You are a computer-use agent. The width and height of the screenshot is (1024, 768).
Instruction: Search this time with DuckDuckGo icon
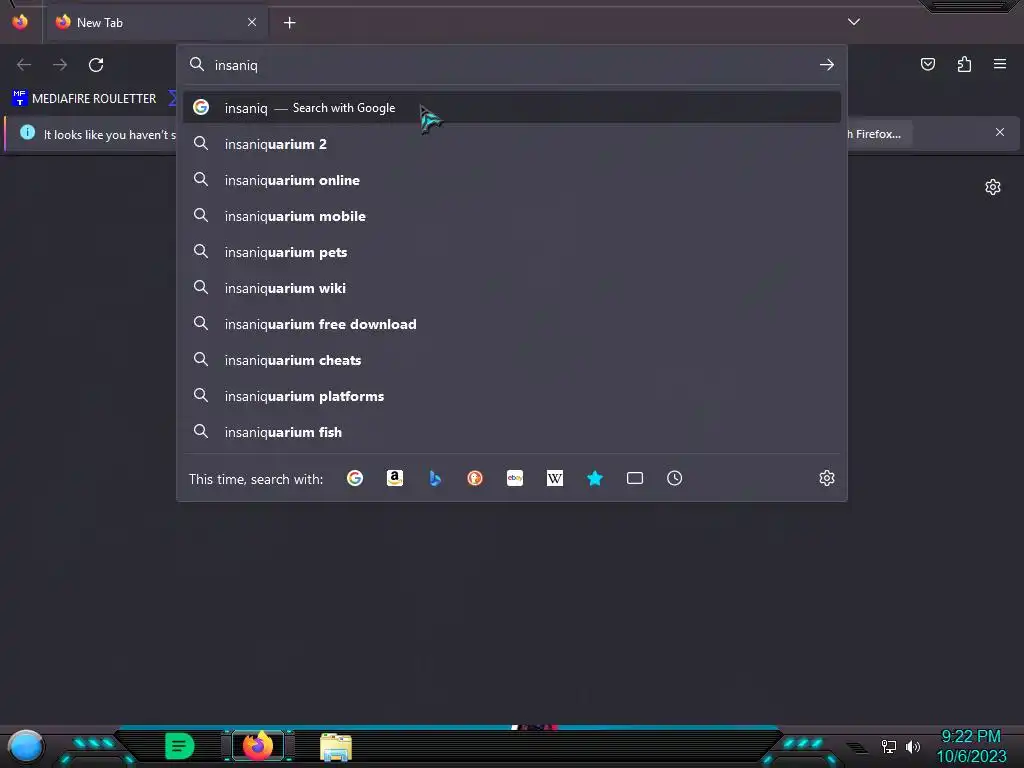coord(475,479)
